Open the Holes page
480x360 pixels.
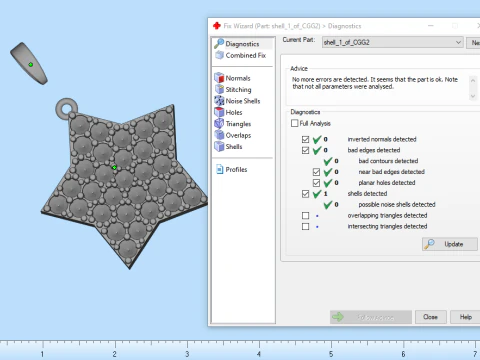[x=234, y=112]
